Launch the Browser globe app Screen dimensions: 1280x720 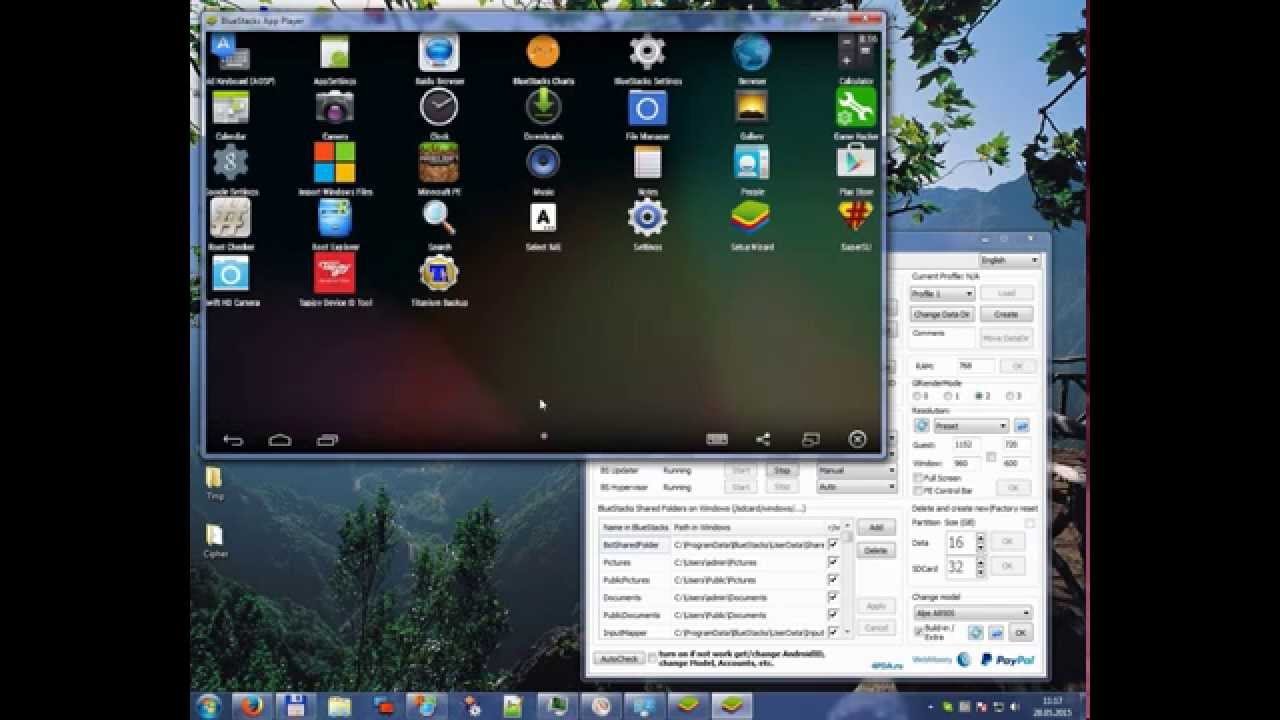(x=751, y=52)
